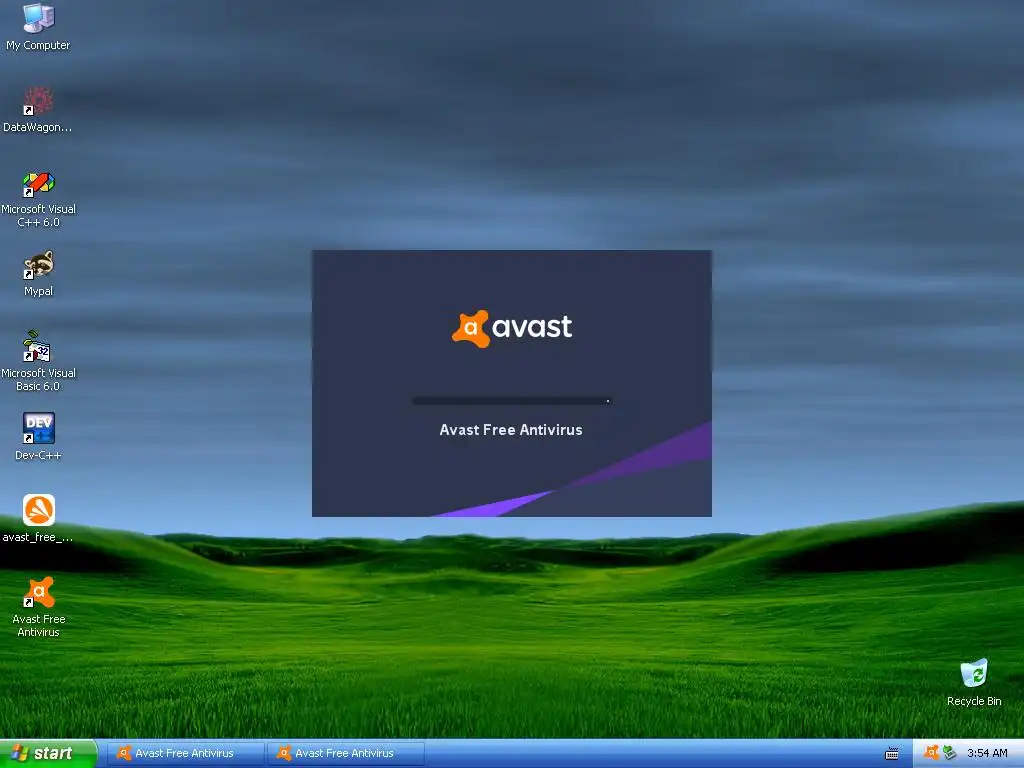The width and height of the screenshot is (1024, 768).
Task: Click the Avast icon in the system tray
Action: [x=932, y=752]
